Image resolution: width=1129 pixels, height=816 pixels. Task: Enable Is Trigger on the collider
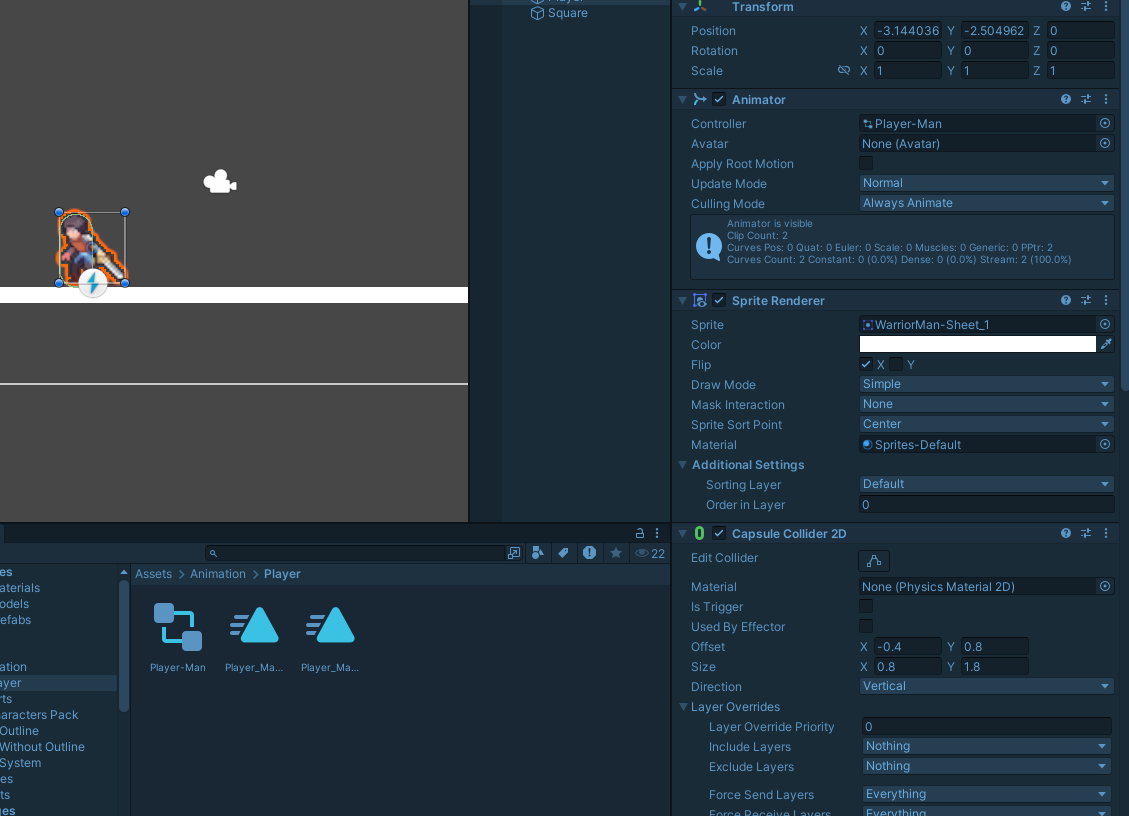tap(866, 606)
